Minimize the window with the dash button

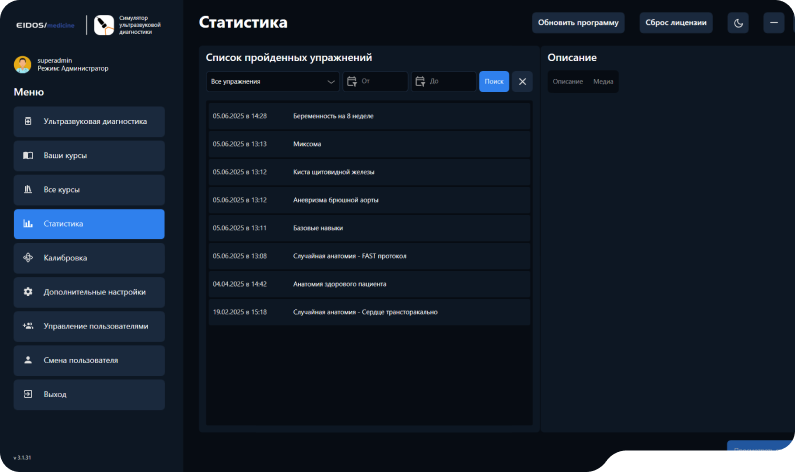tap(774, 23)
